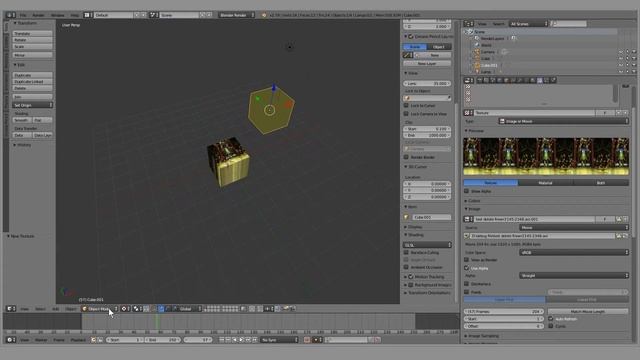The image size is (640, 360).
Task: Toggle the Deinterlace checkbox
Action: click(467, 284)
